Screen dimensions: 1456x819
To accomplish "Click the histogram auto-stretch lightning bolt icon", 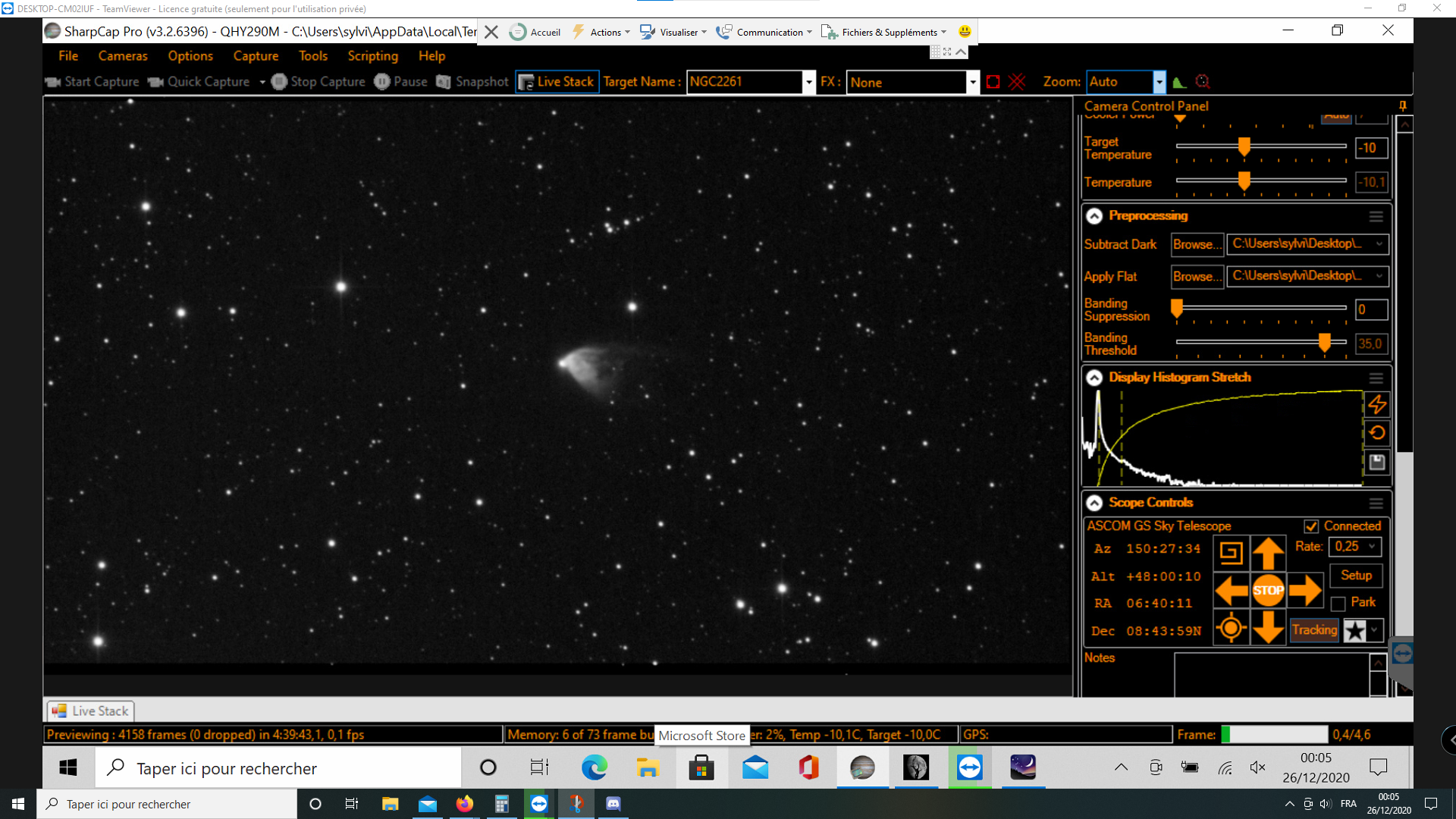I will click(1377, 405).
